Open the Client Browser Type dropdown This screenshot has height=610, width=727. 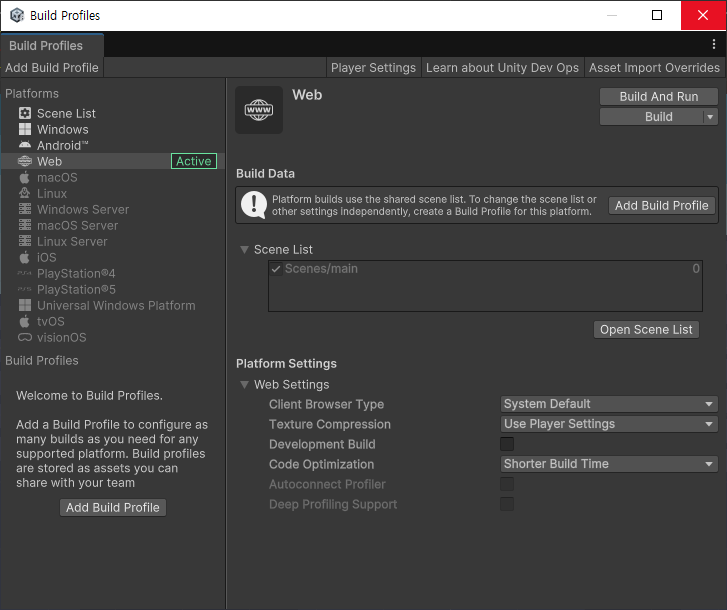point(609,404)
